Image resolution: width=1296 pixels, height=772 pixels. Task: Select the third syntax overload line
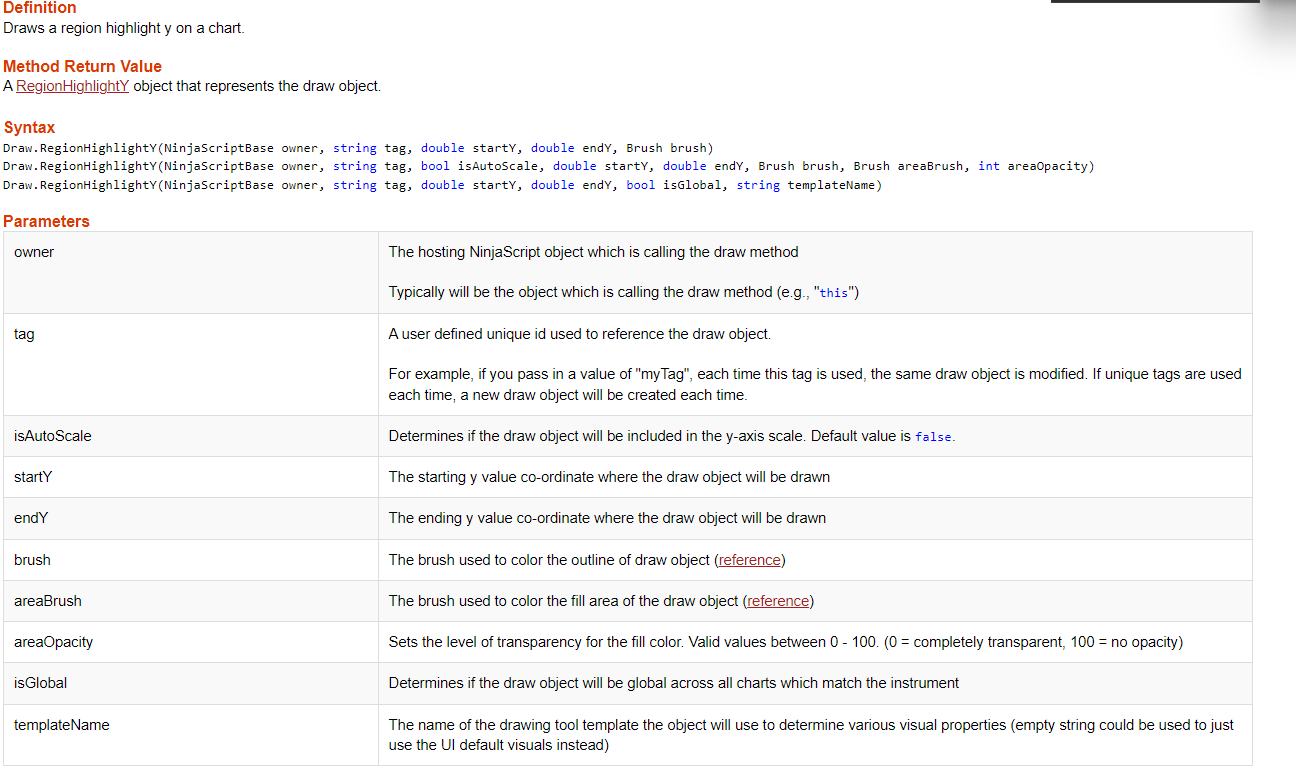(x=440, y=184)
